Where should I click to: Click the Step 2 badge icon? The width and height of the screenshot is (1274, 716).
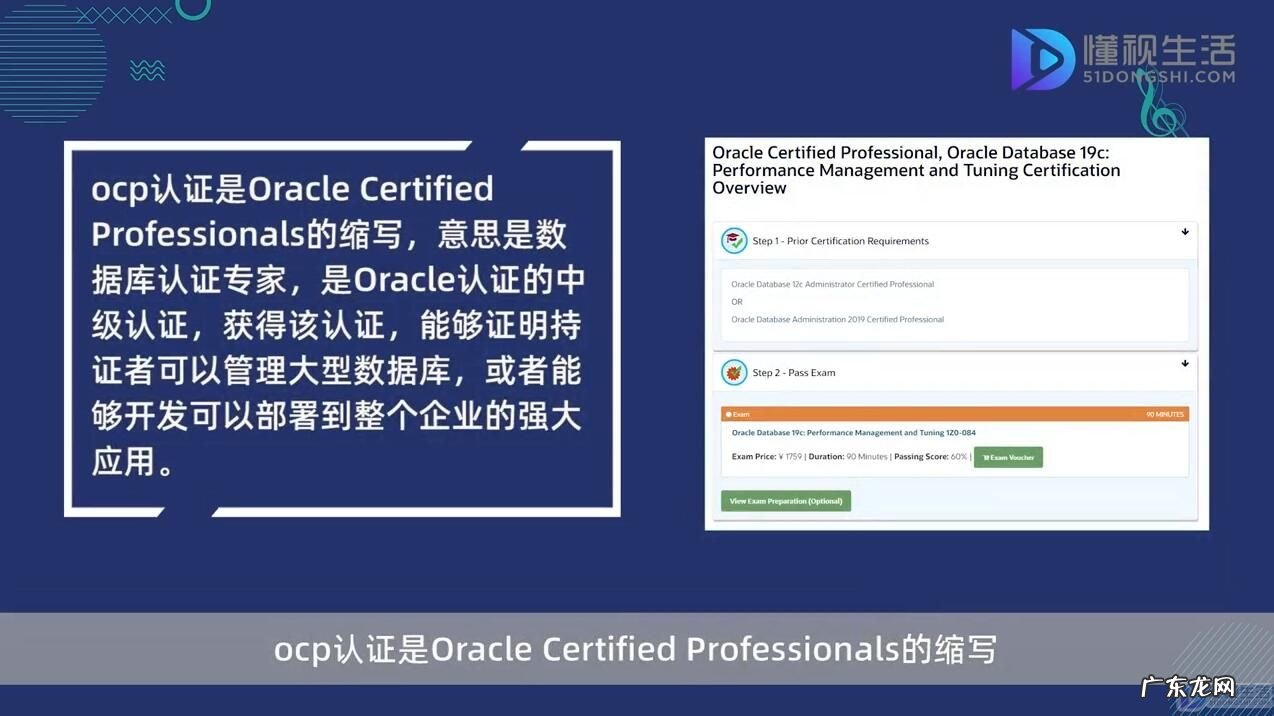733,371
